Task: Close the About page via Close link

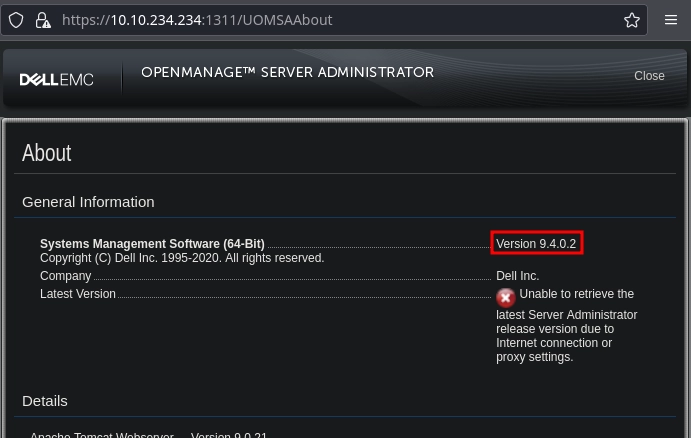Action: point(649,76)
